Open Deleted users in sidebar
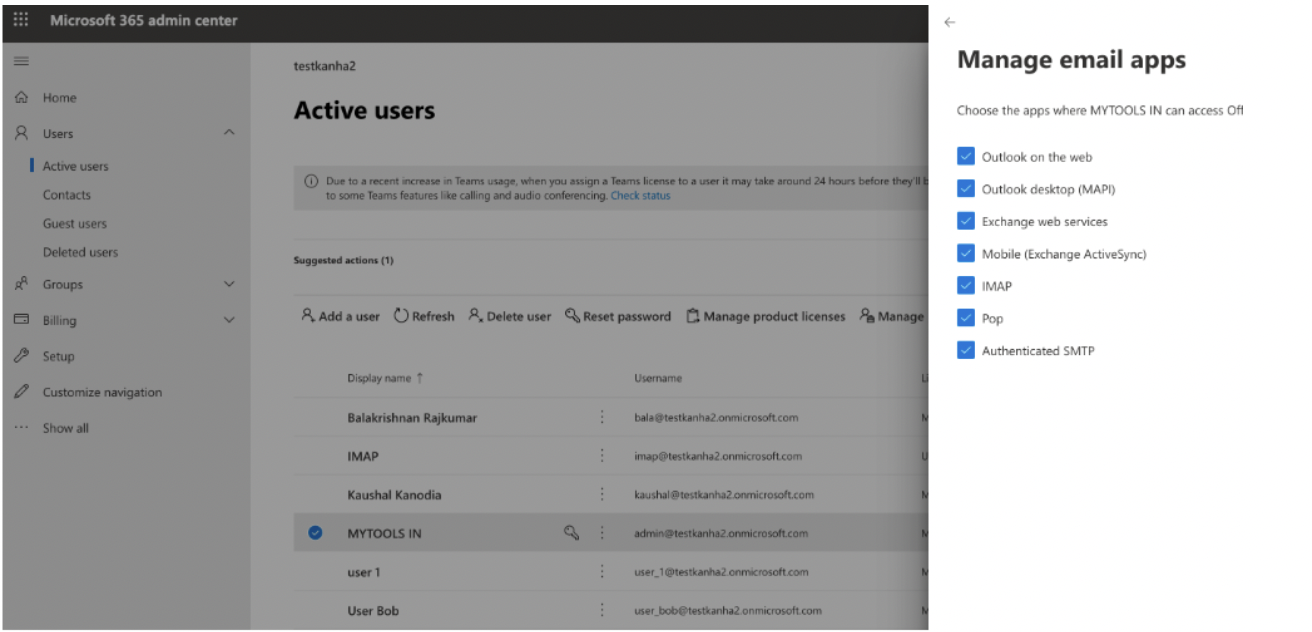 click(80, 252)
